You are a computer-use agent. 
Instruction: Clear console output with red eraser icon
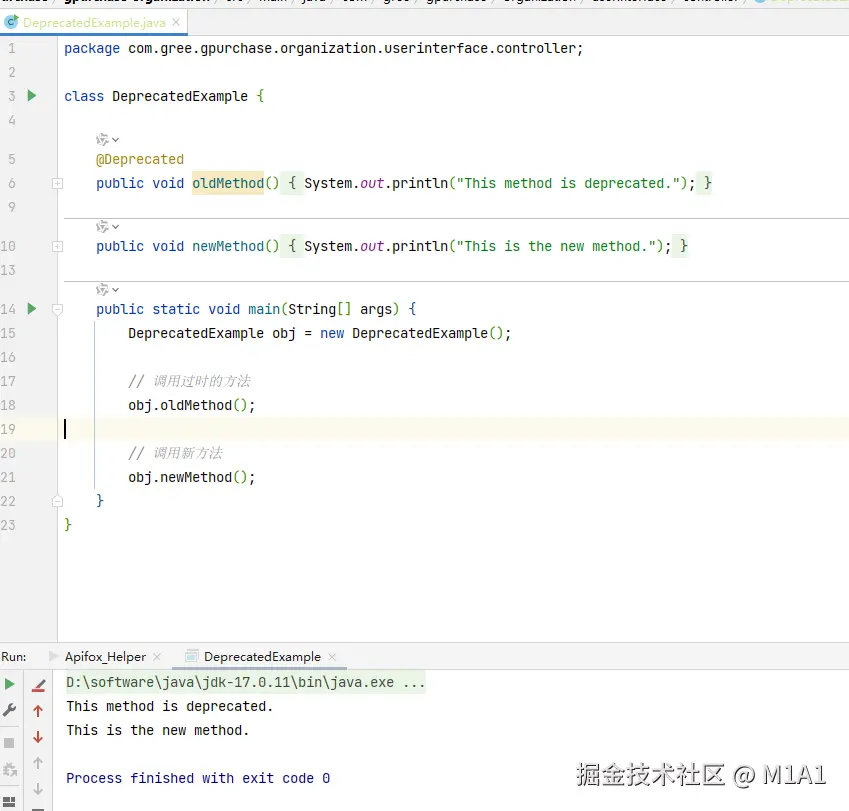point(38,685)
